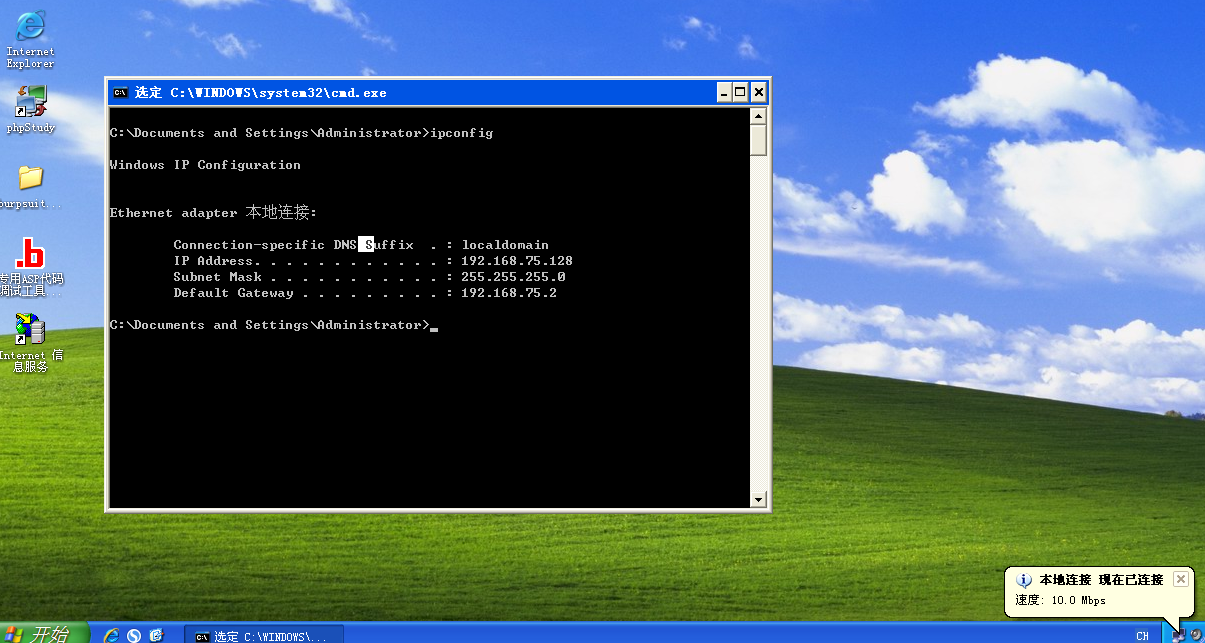This screenshot has height=643, width=1205.
Task: Click the rightmost system tray icon
Action: (x=1195, y=635)
